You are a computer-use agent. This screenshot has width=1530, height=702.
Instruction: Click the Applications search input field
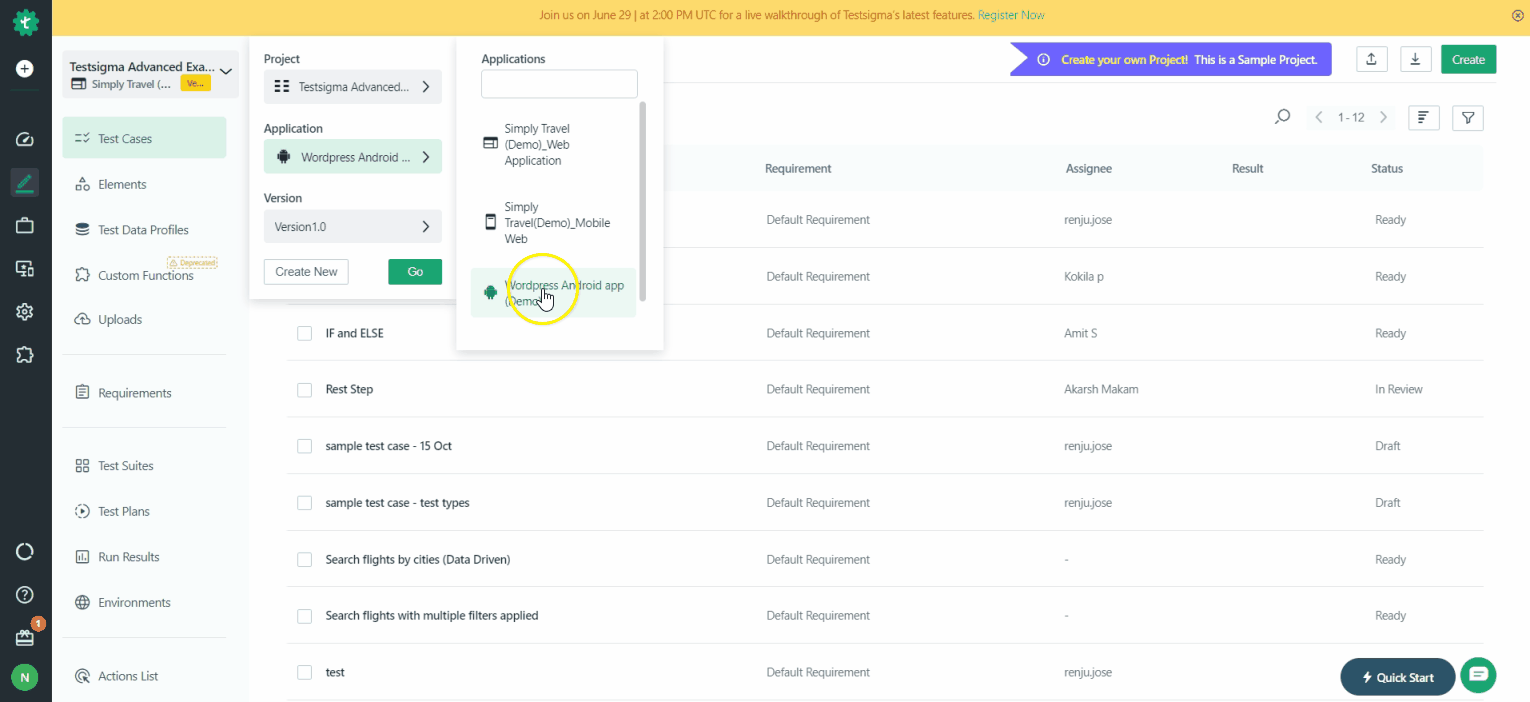[x=559, y=84]
